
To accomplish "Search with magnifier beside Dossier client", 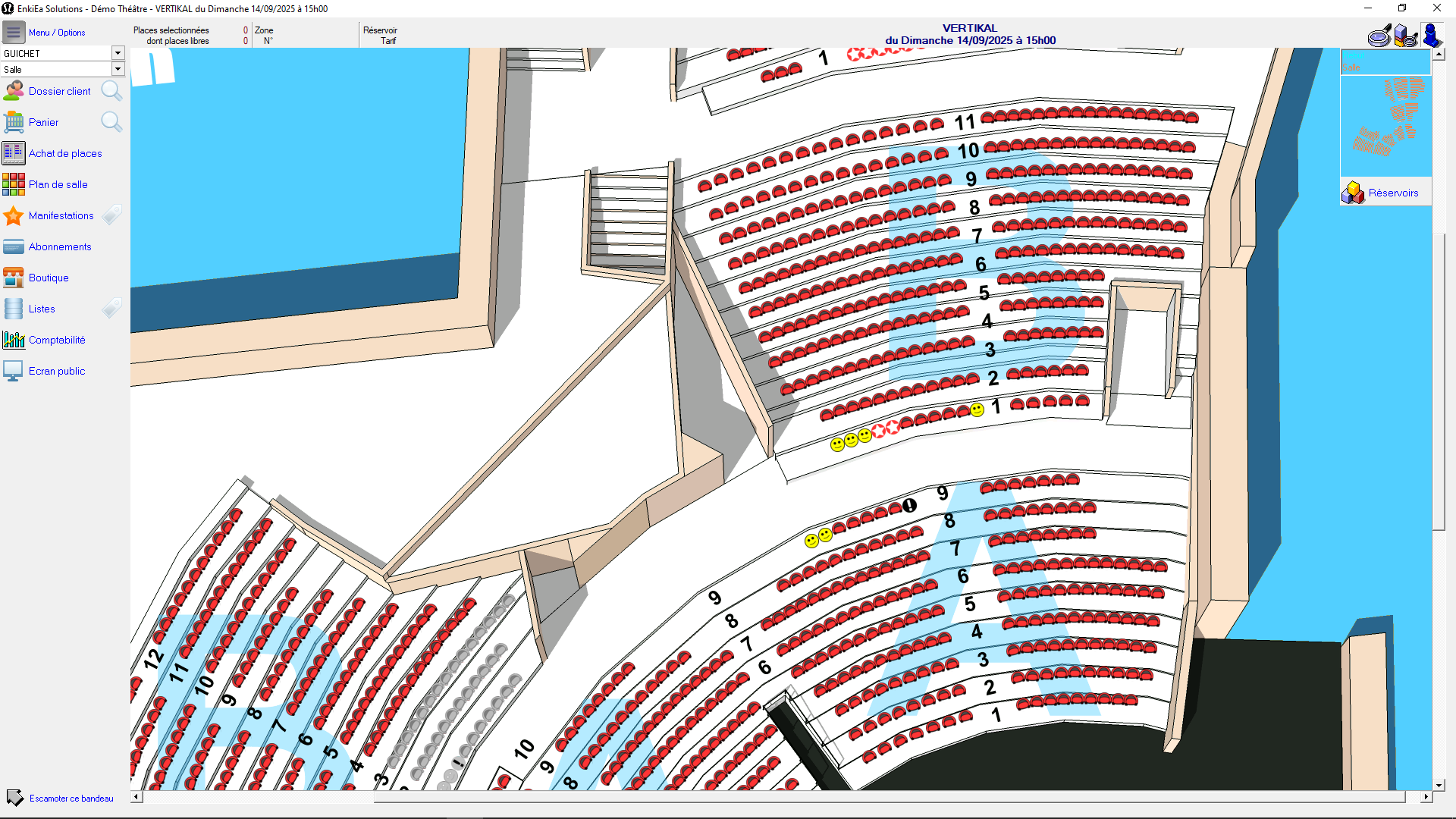I will [x=111, y=91].
